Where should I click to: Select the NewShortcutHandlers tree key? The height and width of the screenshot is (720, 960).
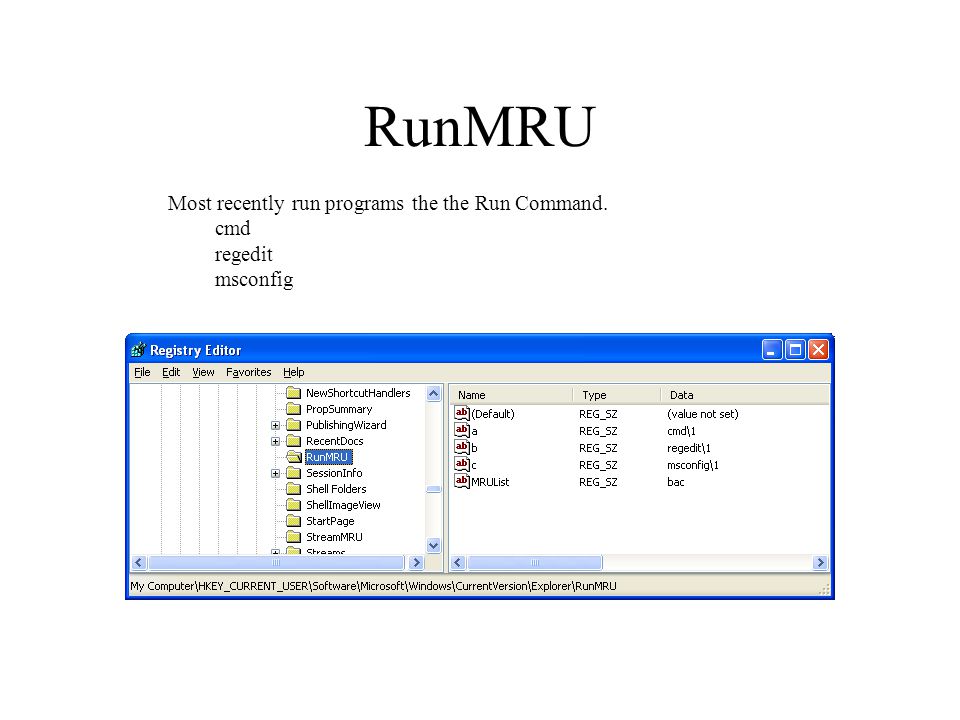(x=358, y=393)
